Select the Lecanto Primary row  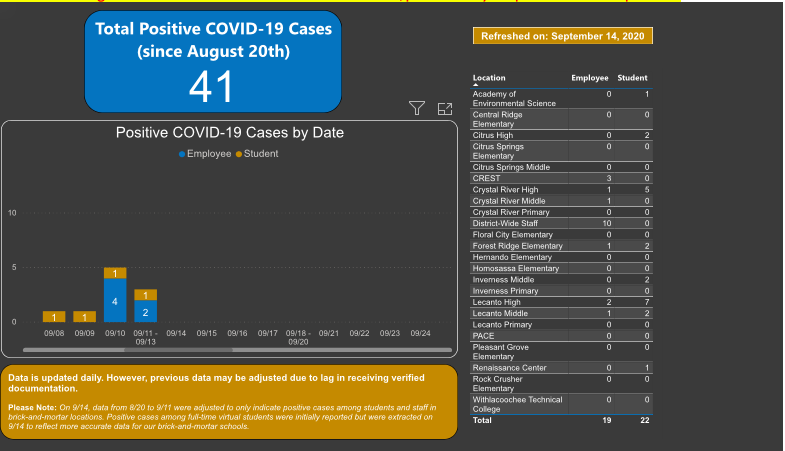pos(562,325)
